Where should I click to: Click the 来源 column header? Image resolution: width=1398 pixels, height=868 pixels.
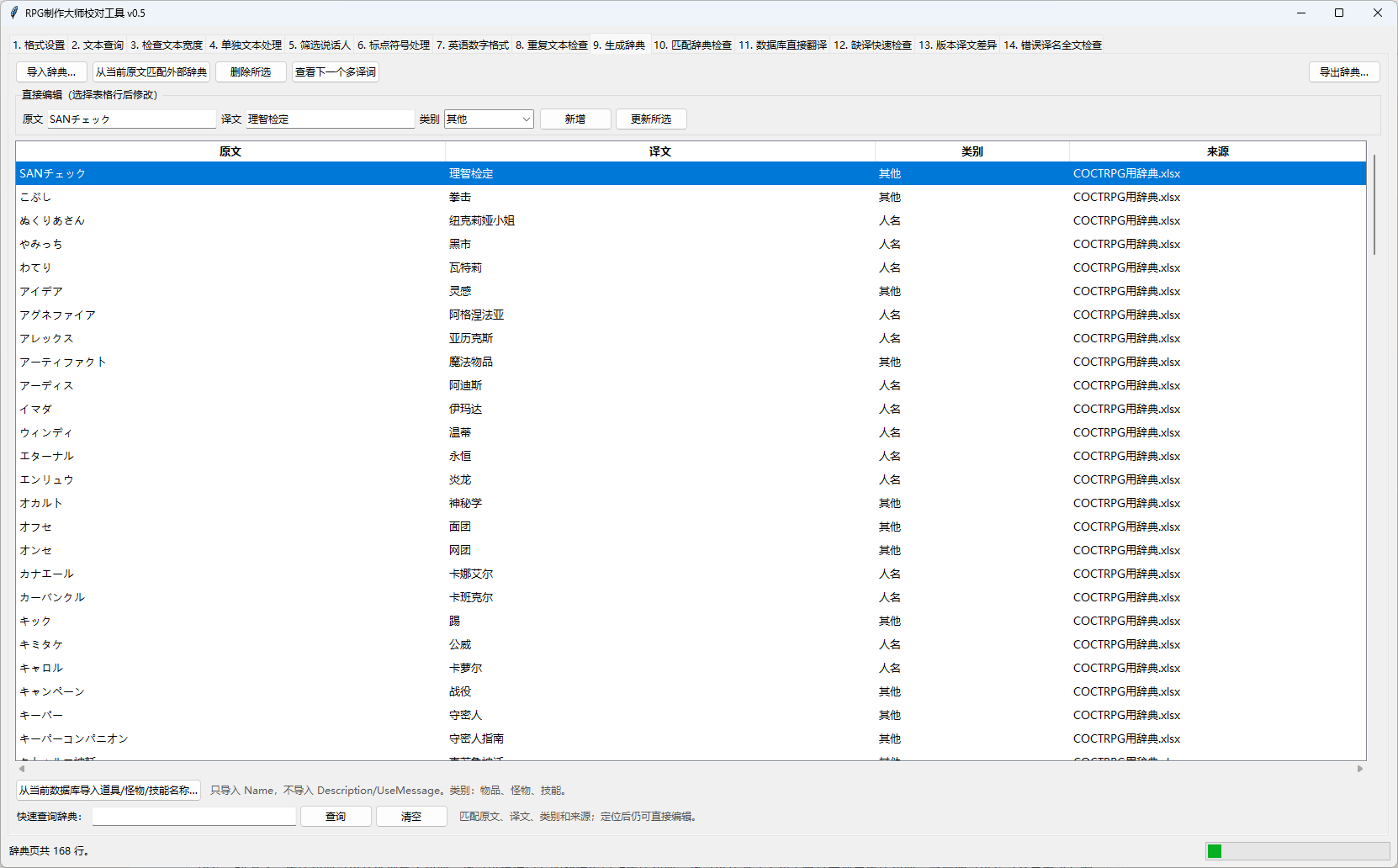coord(1218,151)
